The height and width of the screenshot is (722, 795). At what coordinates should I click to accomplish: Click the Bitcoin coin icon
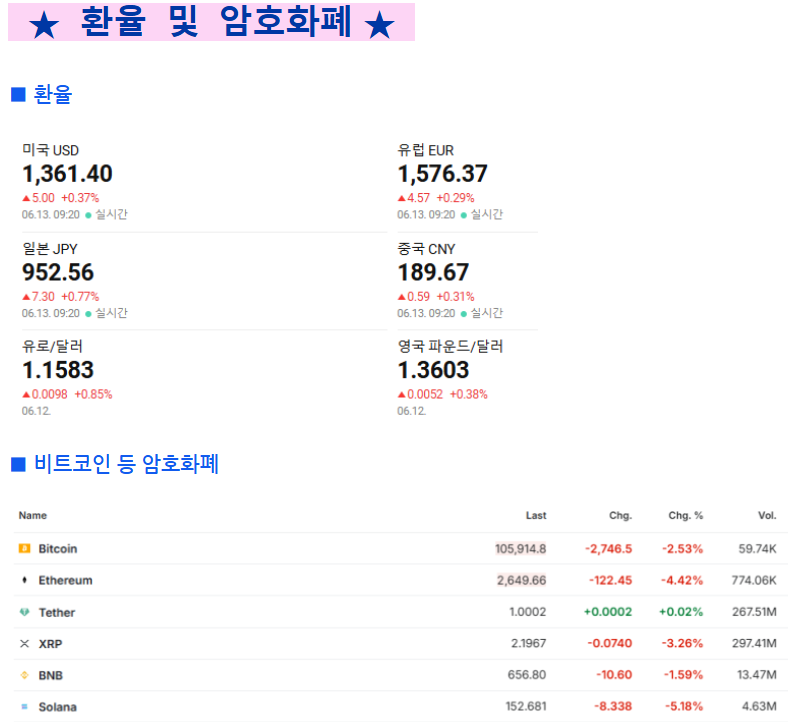click(x=24, y=548)
